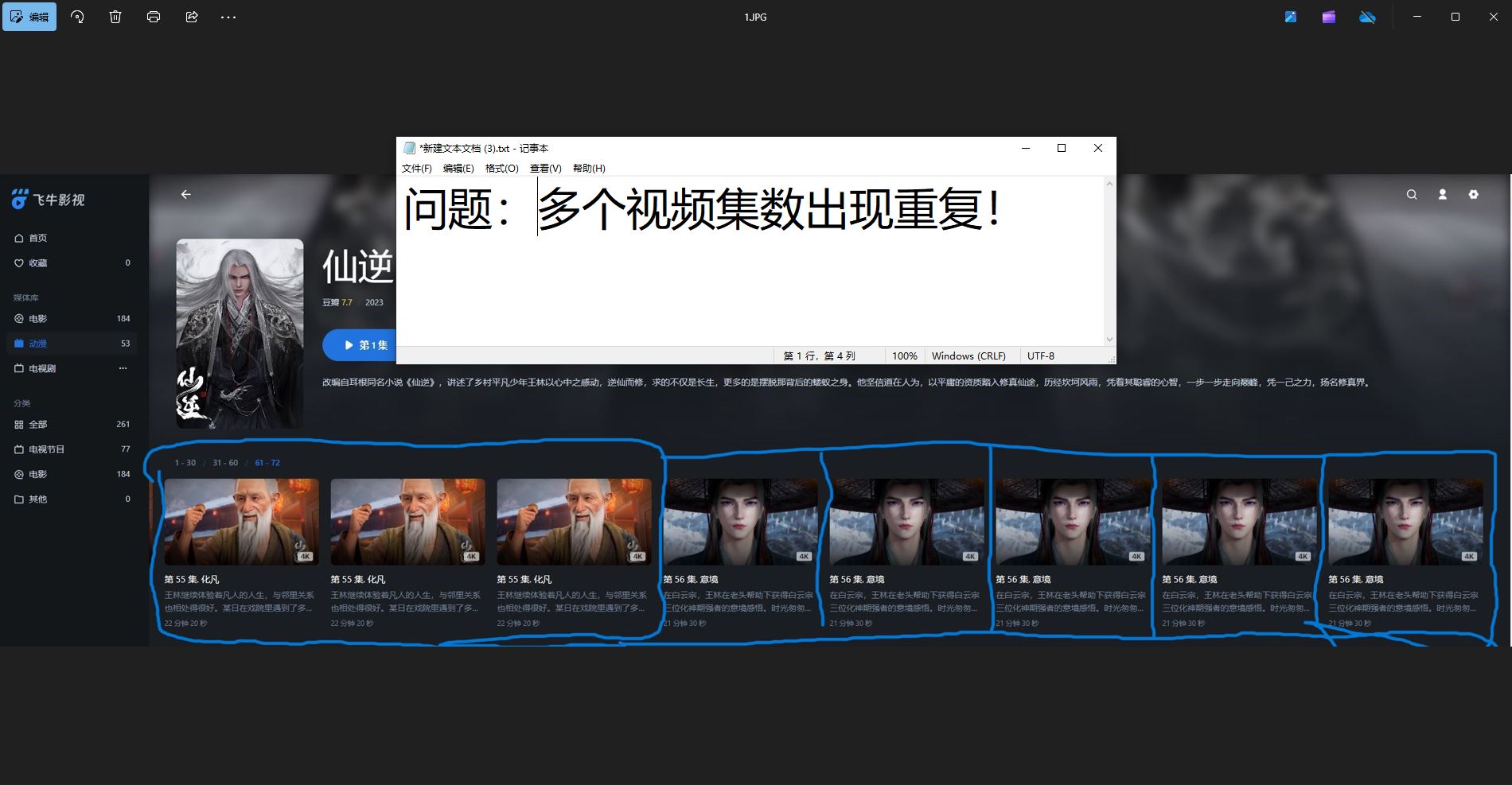This screenshot has height=785, width=1512.
Task: Click the 飞牛影视 logo icon
Action: point(19,200)
